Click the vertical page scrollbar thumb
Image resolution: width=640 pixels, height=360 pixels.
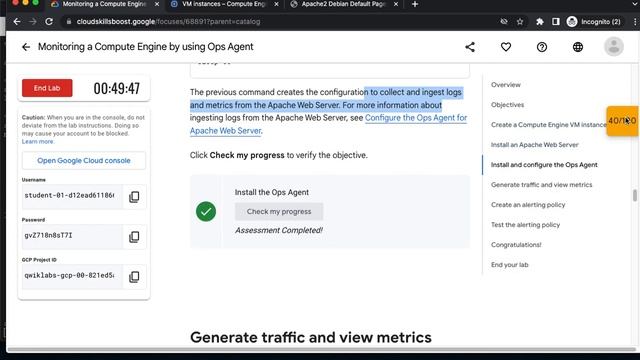pyautogui.click(x=635, y=195)
